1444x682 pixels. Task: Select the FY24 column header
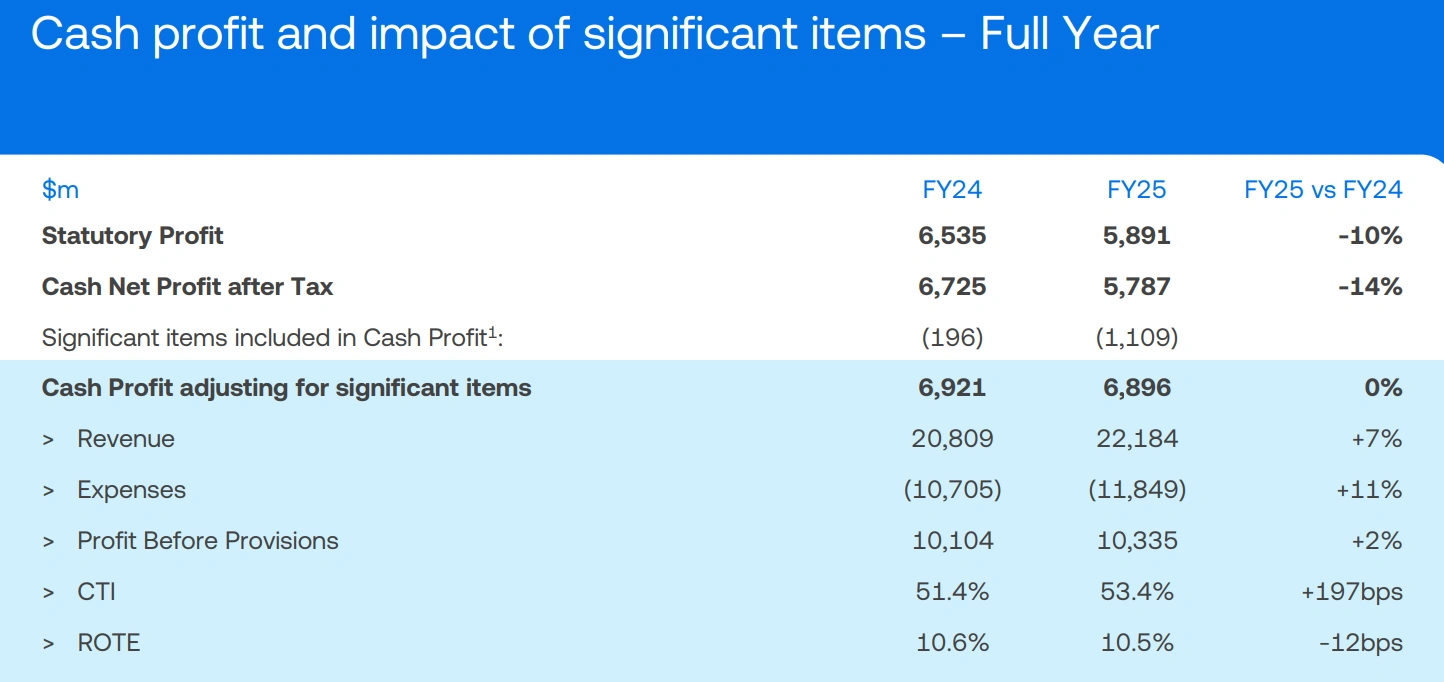tap(952, 189)
